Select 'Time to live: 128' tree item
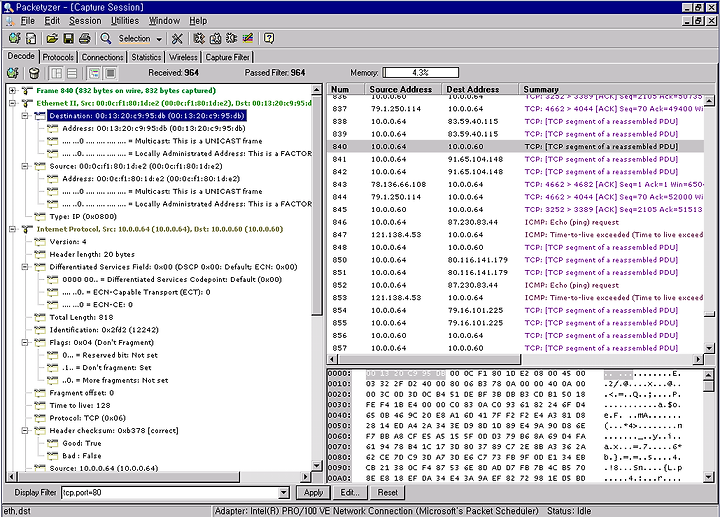720x517 pixels. tap(80, 405)
